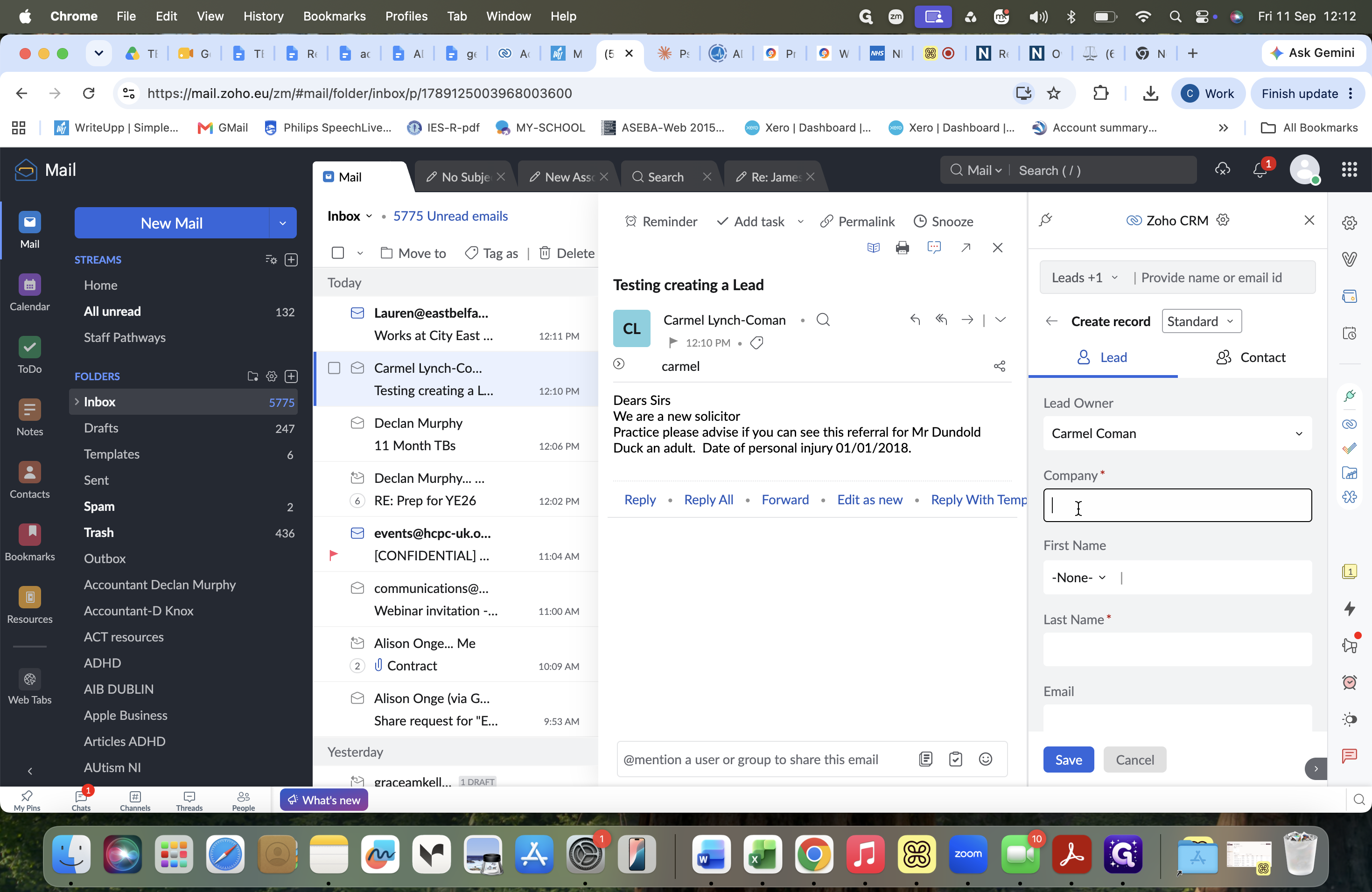Switch to the Contact tab
1372x892 pixels.
(x=1251, y=357)
